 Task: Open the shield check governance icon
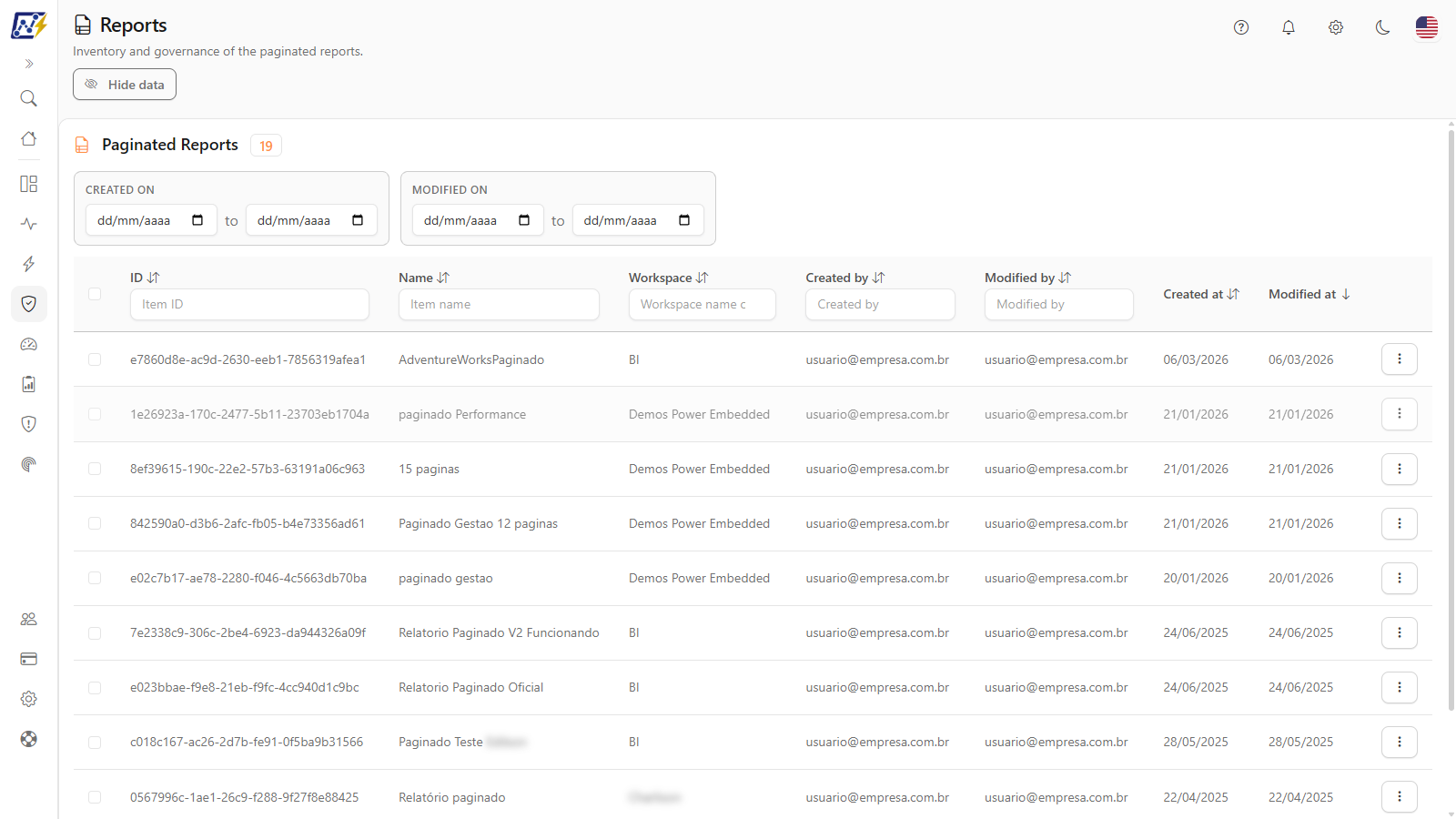click(29, 304)
